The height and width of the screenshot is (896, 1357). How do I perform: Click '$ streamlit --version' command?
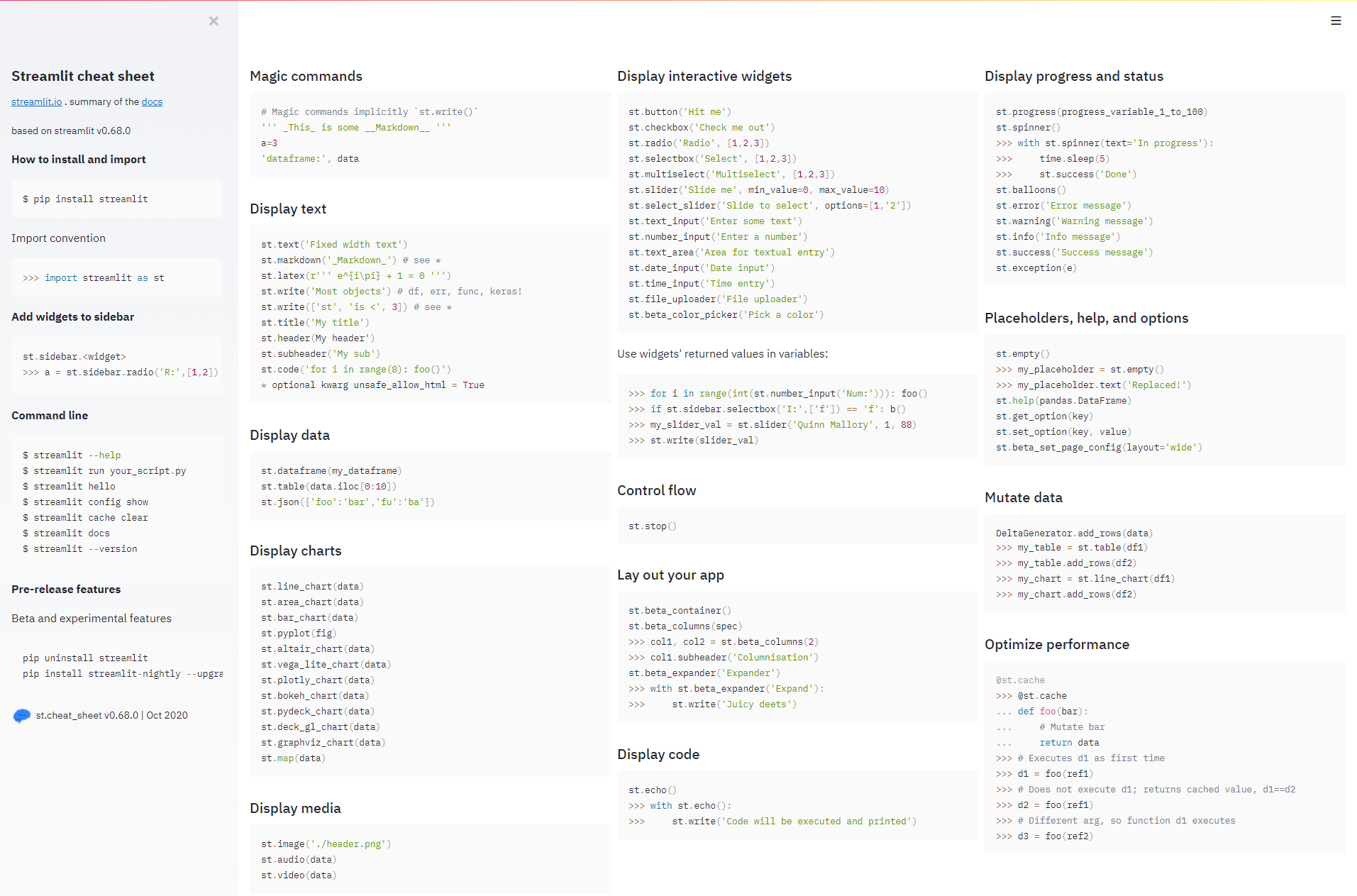(80, 549)
